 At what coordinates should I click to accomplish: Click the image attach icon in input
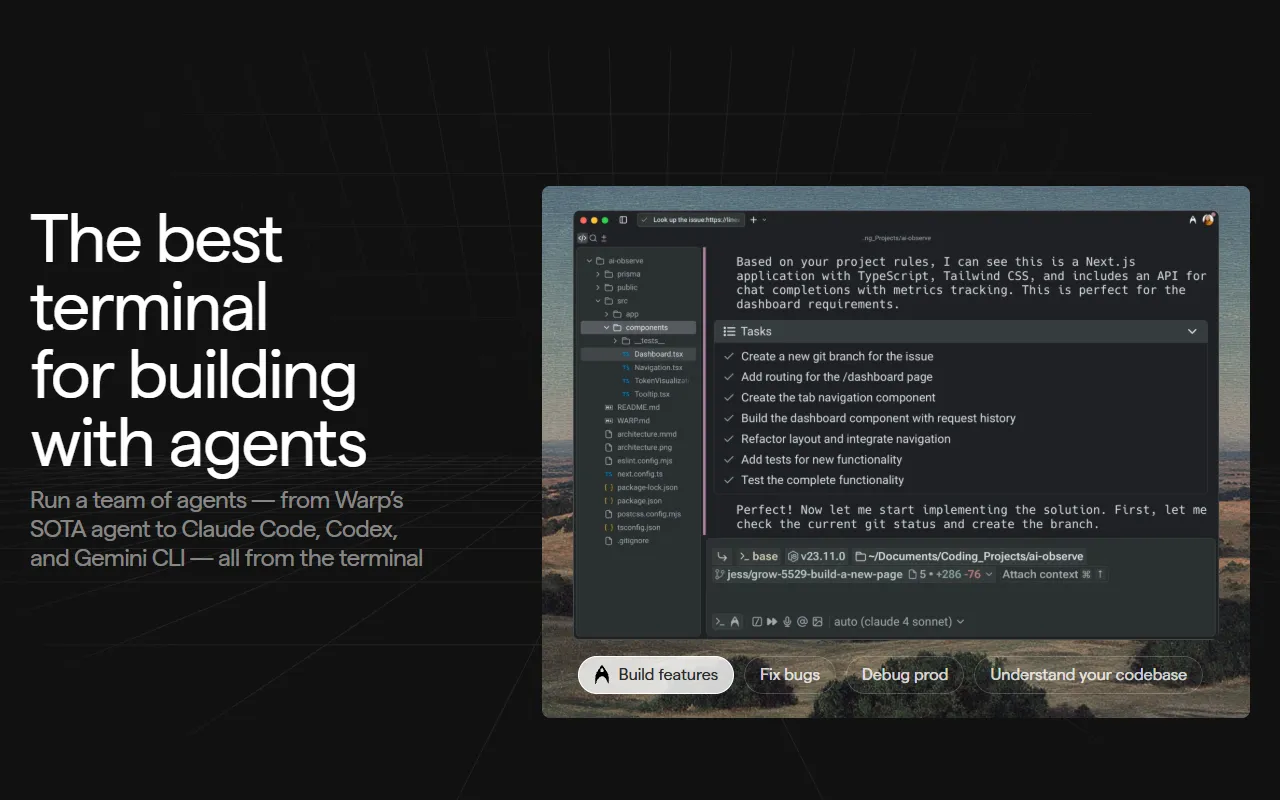click(817, 622)
